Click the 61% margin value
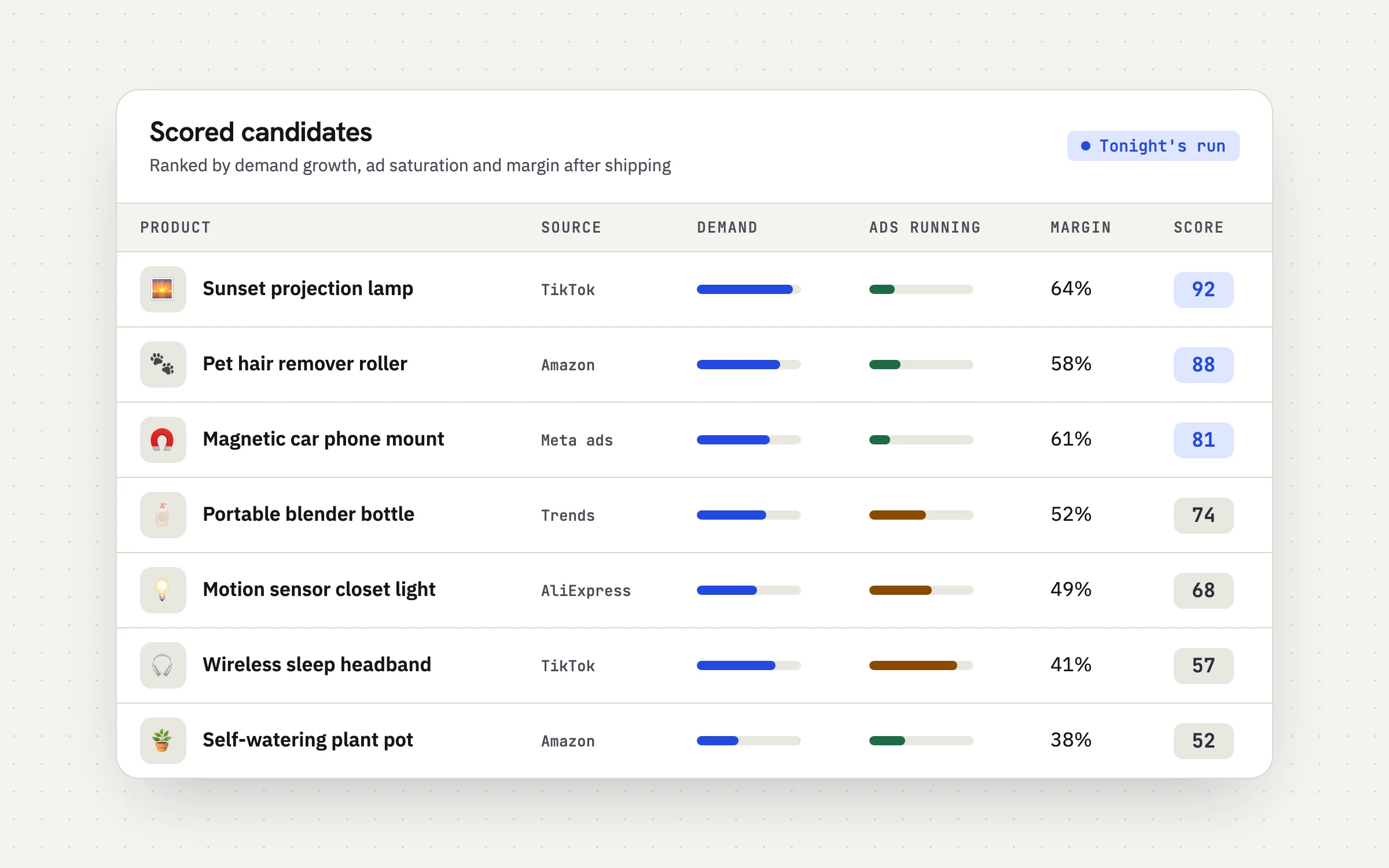This screenshot has width=1389, height=868. 1071,439
